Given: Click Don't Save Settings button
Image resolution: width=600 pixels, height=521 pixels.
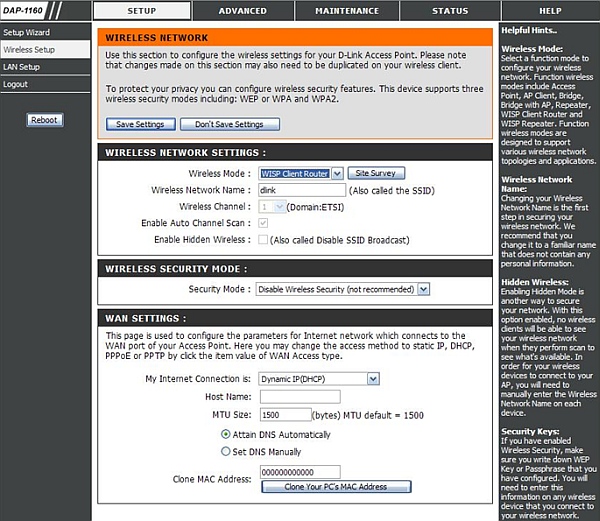Looking at the screenshot, I should tap(229, 124).
